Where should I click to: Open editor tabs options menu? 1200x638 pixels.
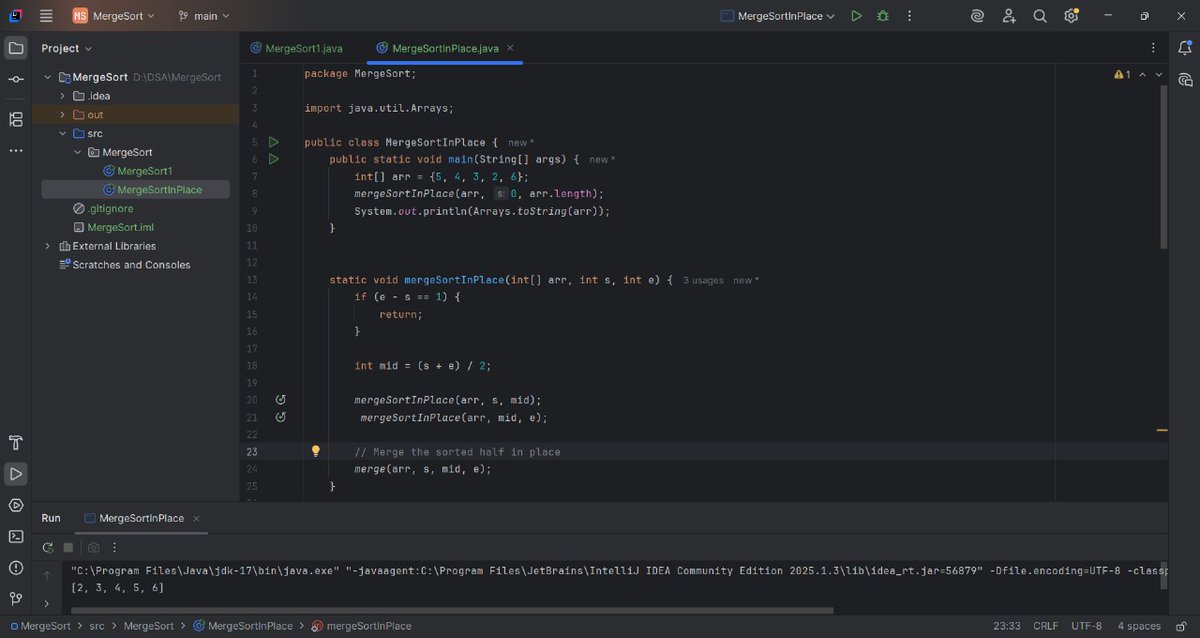1155,48
